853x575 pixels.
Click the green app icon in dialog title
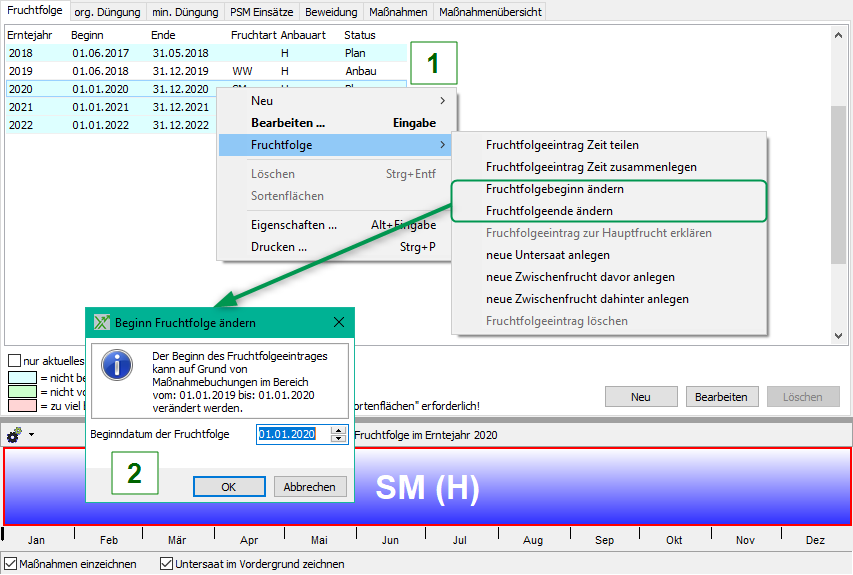point(101,323)
